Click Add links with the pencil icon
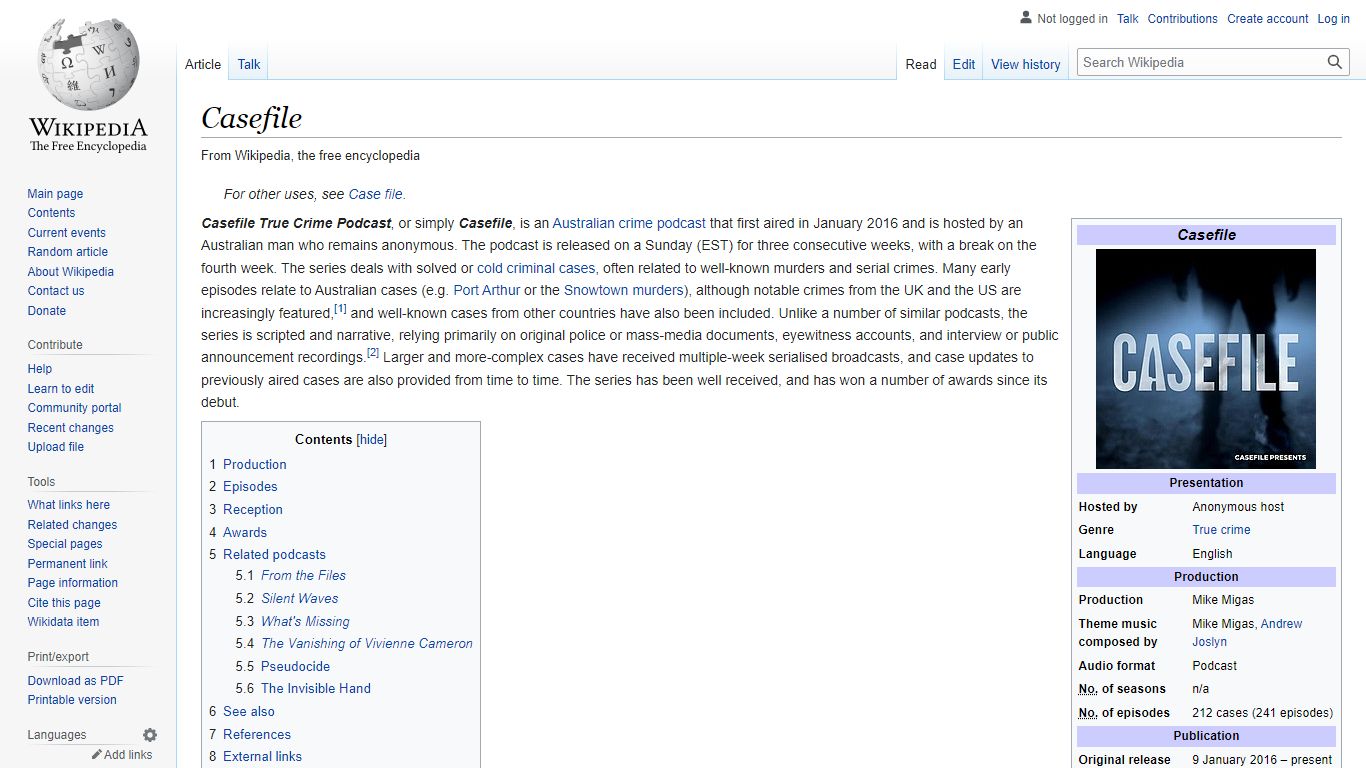 [122, 755]
